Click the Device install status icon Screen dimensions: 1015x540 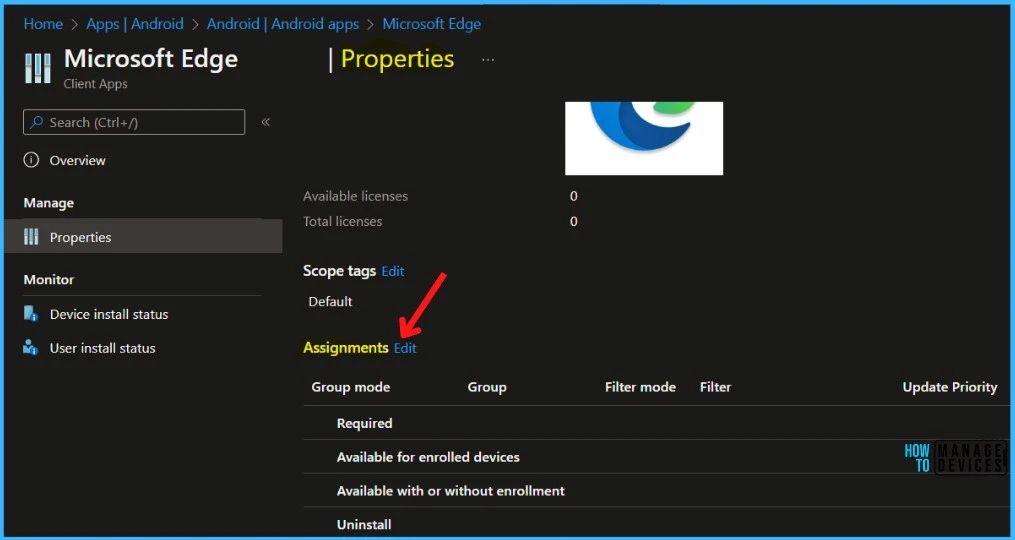[31, 314]
